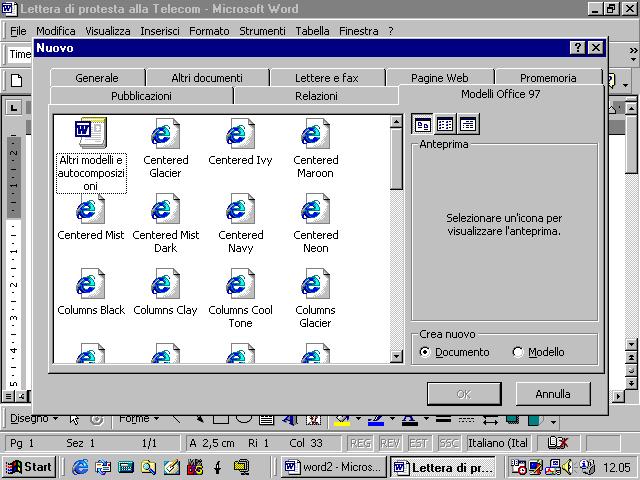Apply yellow Fill Color swatch button
Screen dimensions: 640x480
point(342,420)
